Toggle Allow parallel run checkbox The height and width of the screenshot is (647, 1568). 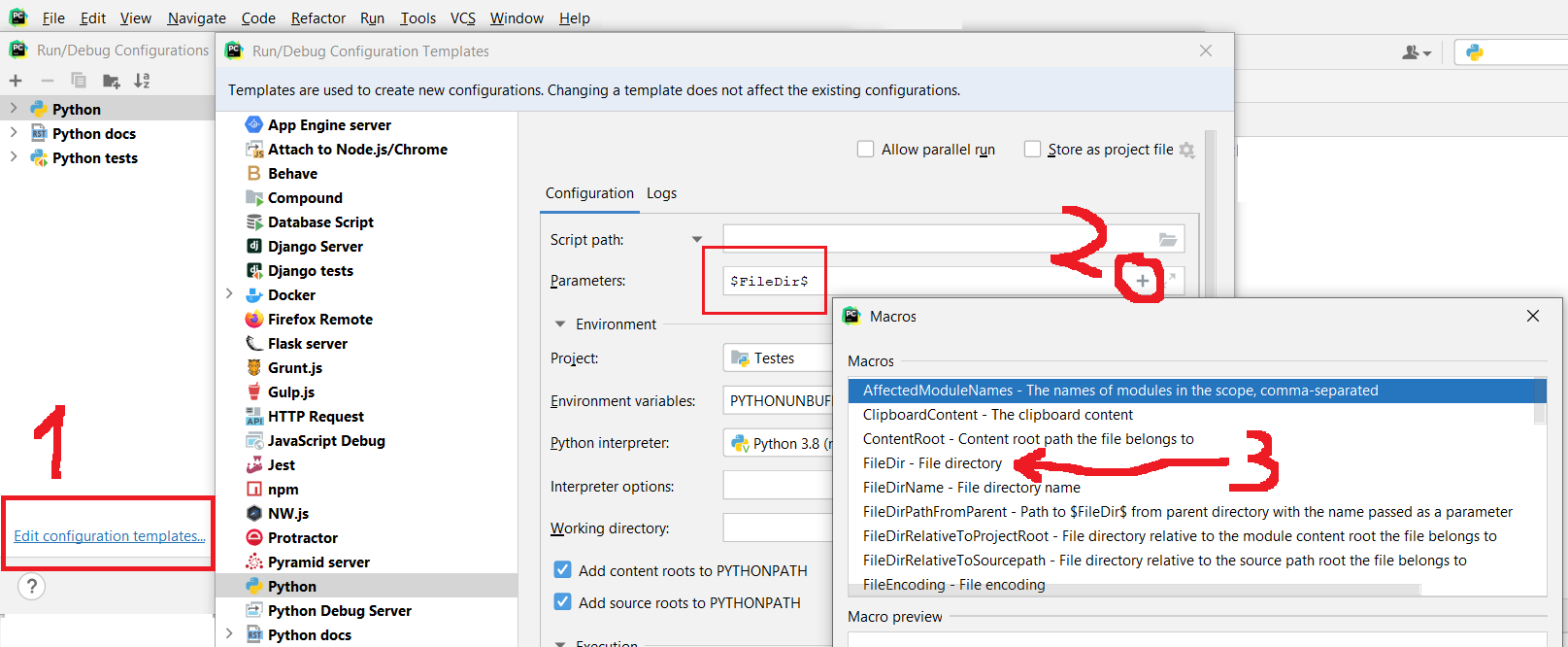(865, 149)
